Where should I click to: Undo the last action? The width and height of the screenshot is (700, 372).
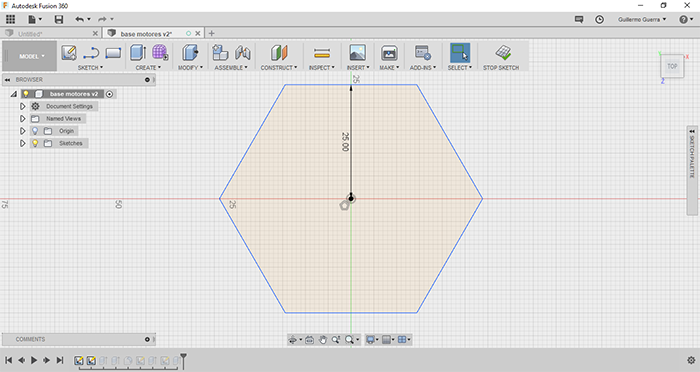tap(79, 19)
